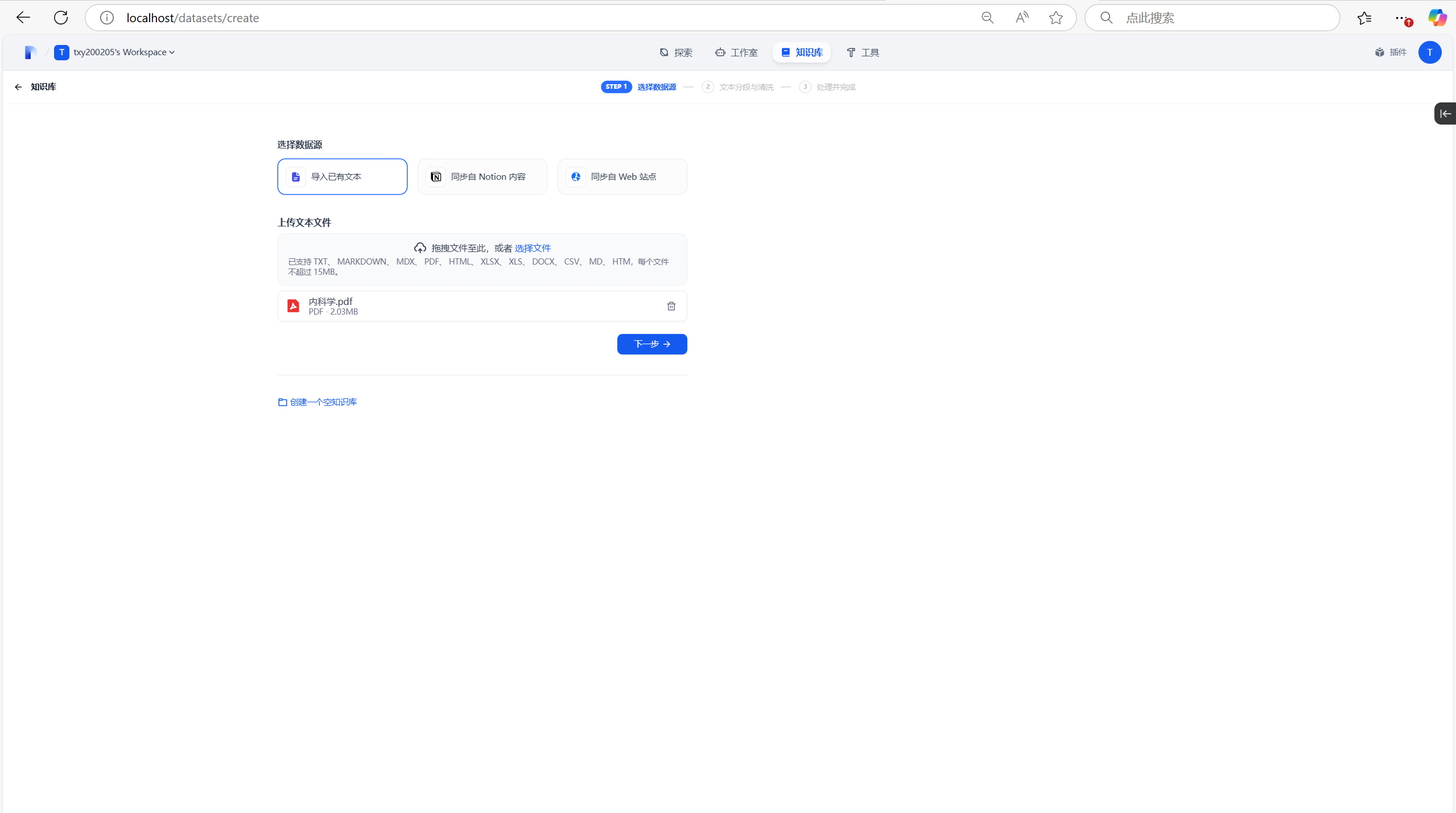Click the back arrow beside 知识库
Image resolution: width=1456 pixels, height=813 pixels.
click(x=18, y=87)
